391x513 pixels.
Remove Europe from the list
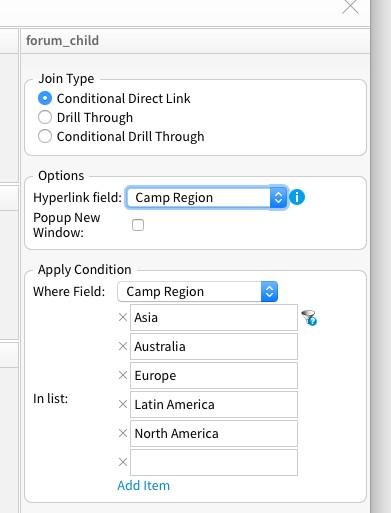123,375
